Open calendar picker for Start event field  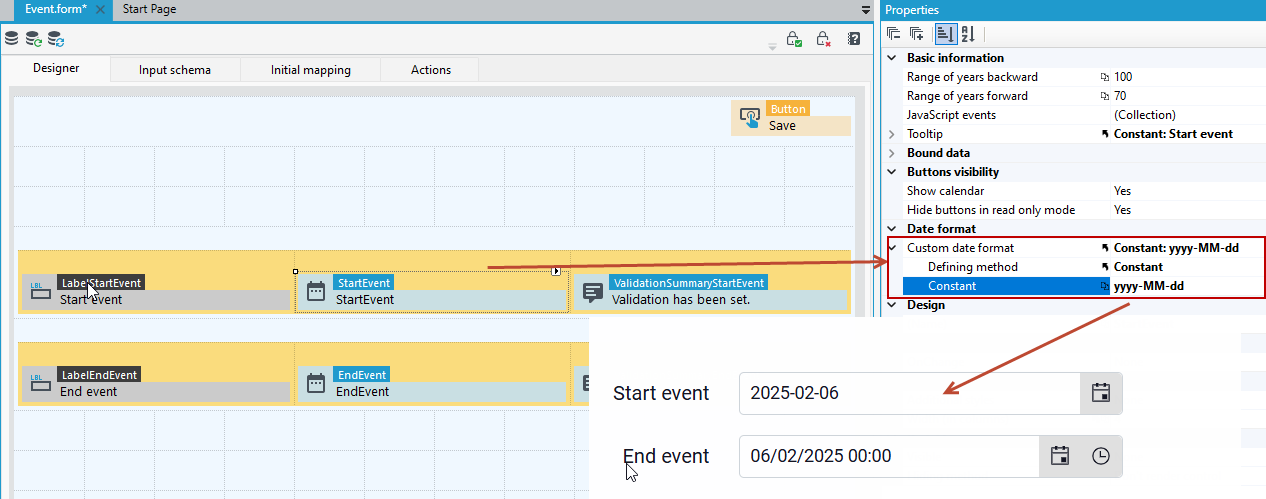click(x=1101, y=393)
